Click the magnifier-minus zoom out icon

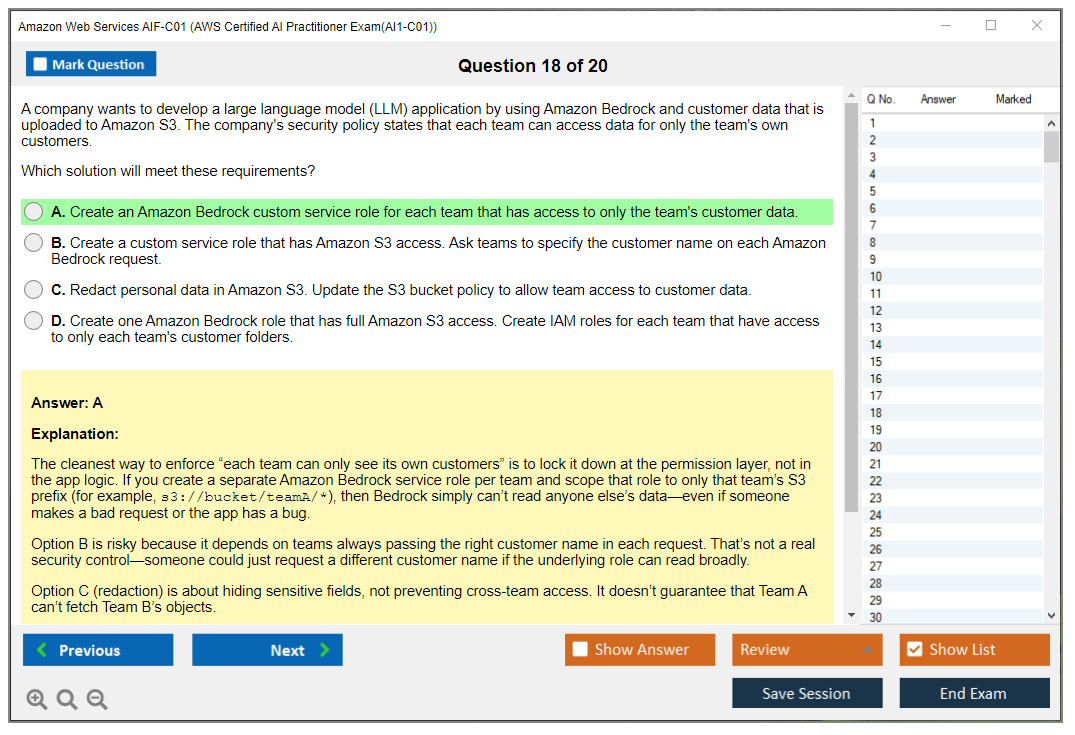pos(97,699)
